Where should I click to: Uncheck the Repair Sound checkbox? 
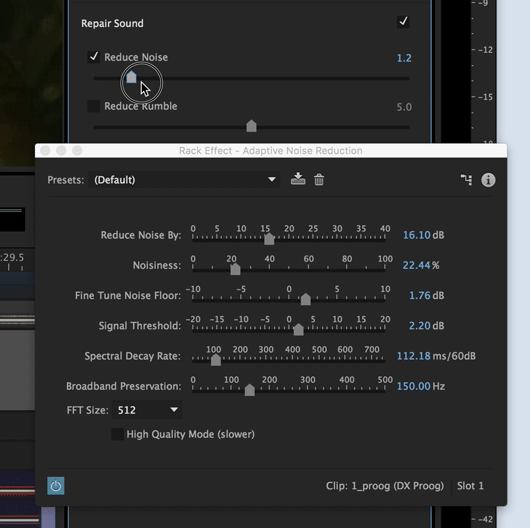pos(403,22)
